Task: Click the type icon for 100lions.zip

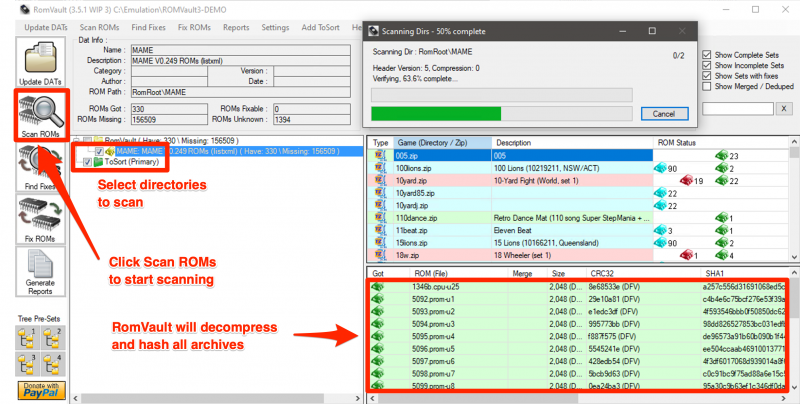Action: coord(380,168)
